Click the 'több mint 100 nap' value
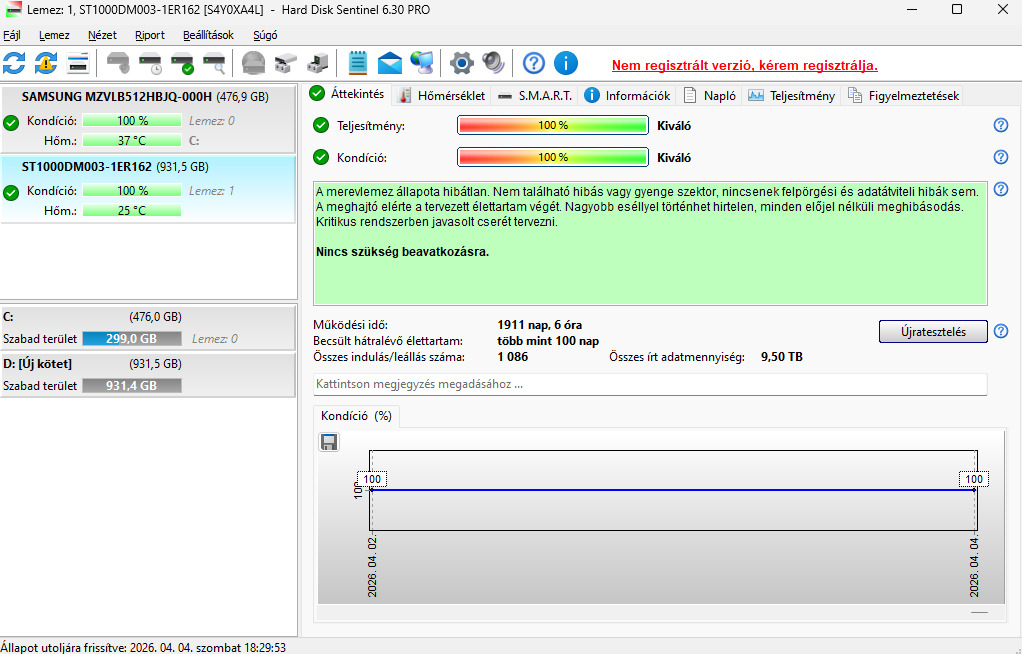This screenshot has height=654, width=1022. (x=548, y=341)
